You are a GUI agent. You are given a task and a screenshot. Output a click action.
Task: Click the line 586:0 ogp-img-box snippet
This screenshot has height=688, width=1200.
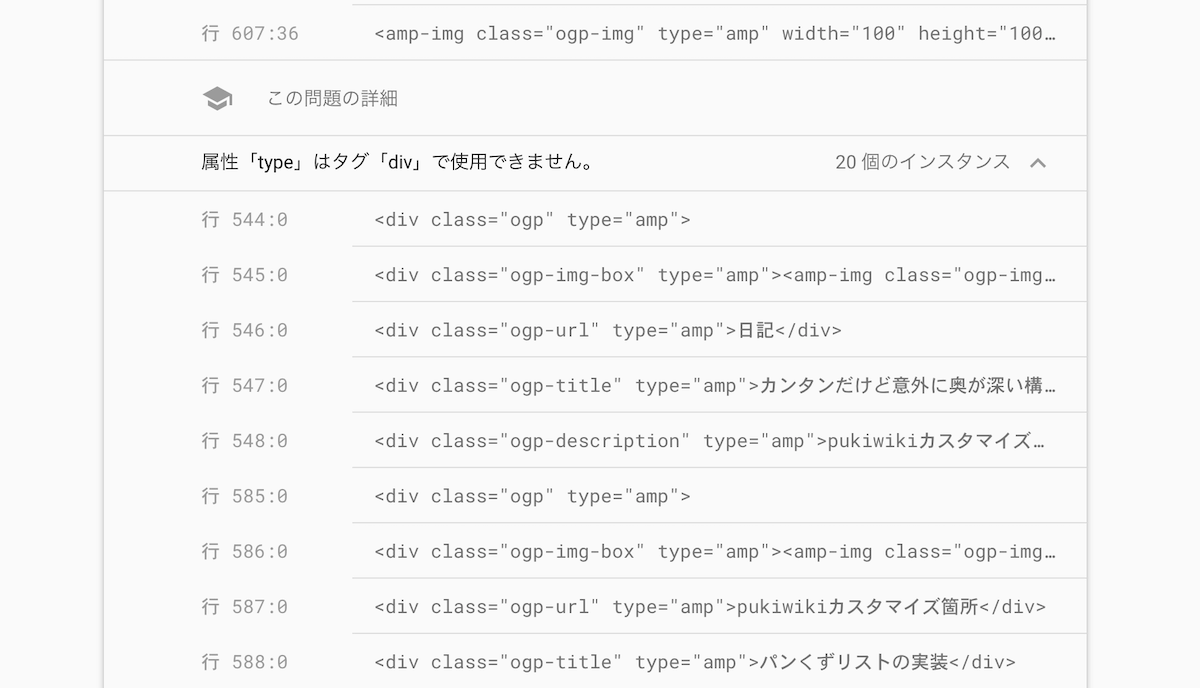(x=600, y=550)
